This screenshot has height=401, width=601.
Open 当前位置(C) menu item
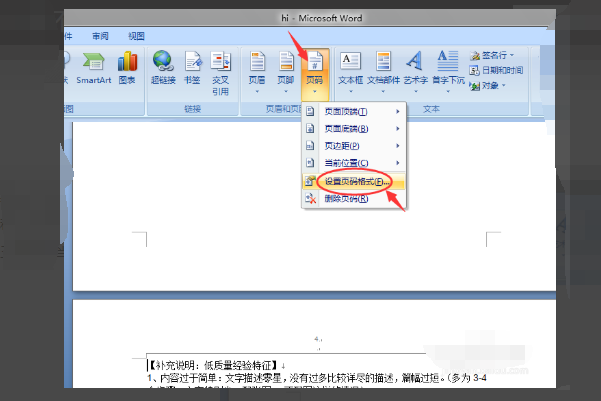pyautogui.click(x=354, y=163)
